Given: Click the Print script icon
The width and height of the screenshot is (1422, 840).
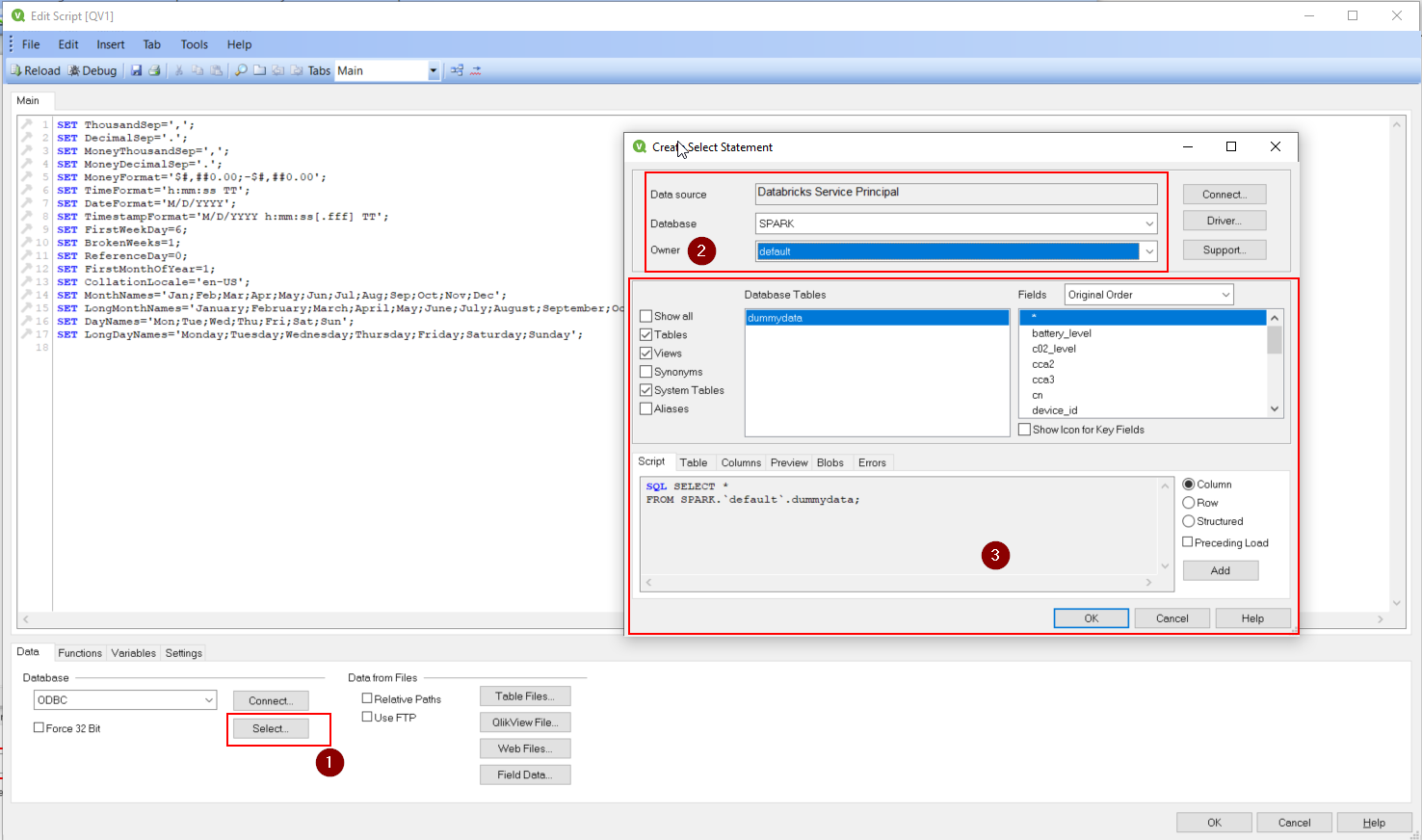Looking at the screenshot, I should (154, 70).
